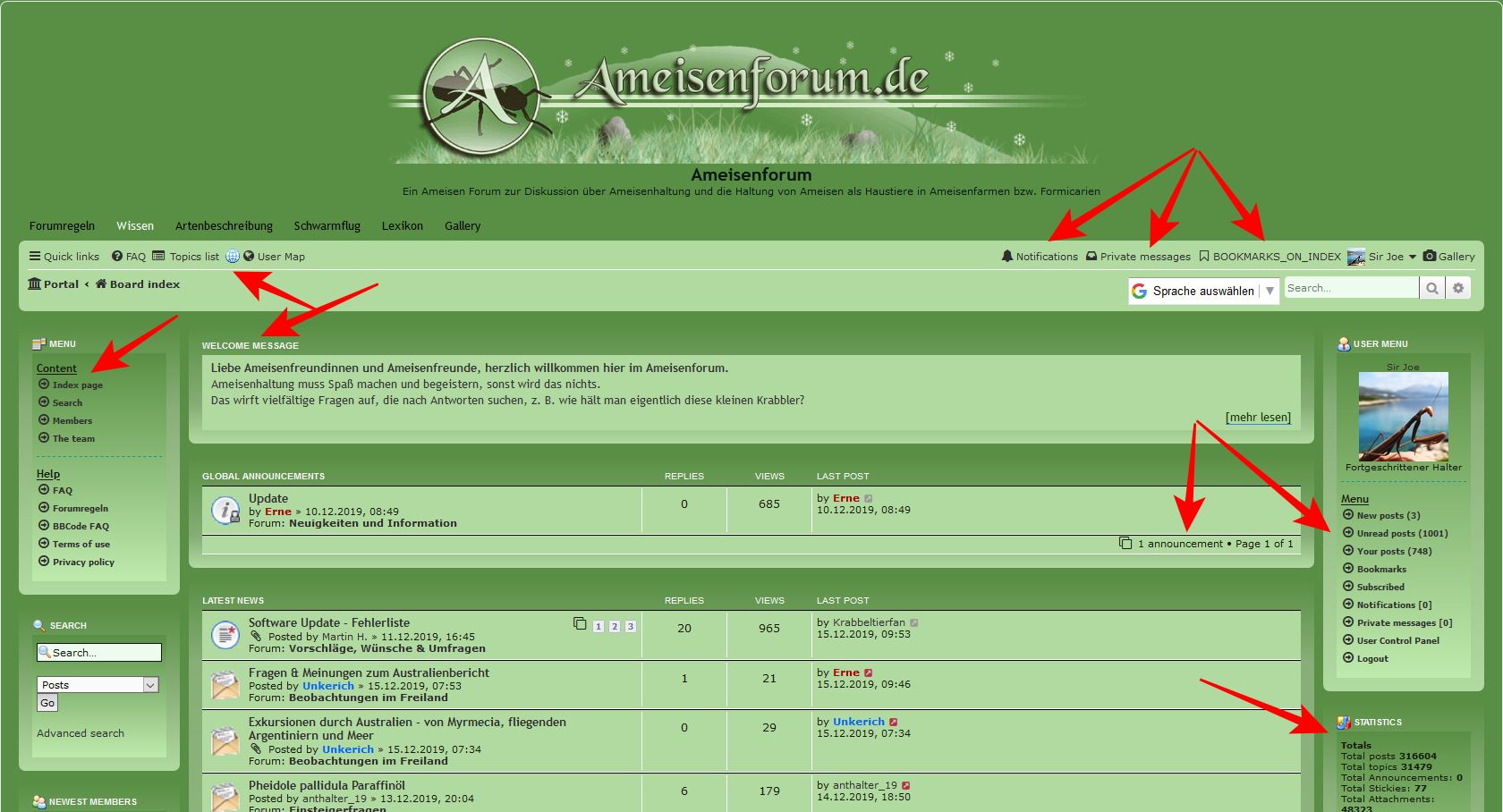Open Unread posts (1001) link
1503x812 pixels.
click(x=1401, y=533)
